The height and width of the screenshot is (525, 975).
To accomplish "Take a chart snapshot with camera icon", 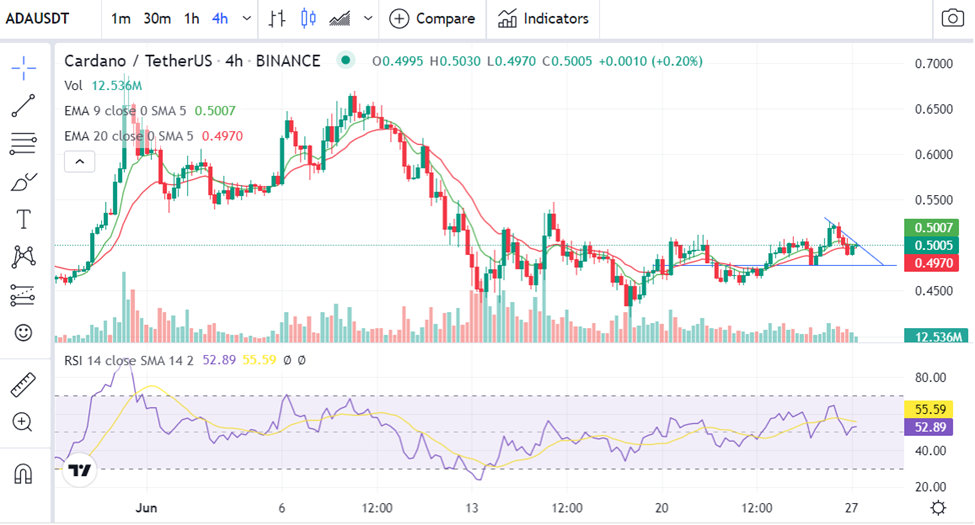I will [x=953, y=19].
